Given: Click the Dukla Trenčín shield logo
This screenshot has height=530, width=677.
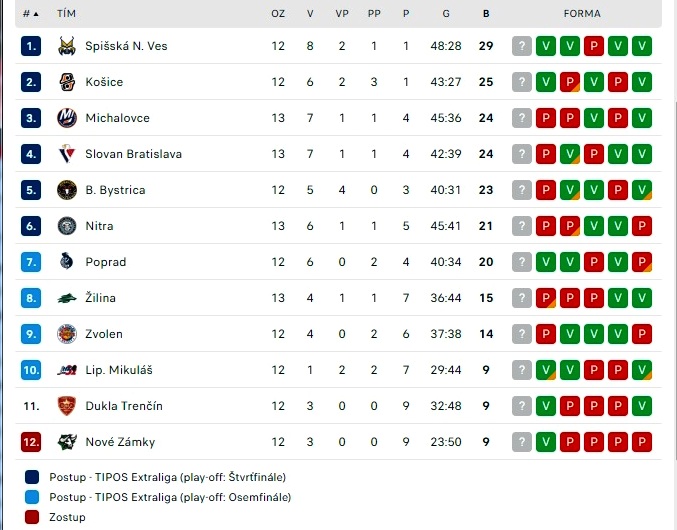Looking at the screenshot, I should coord(67,406).
